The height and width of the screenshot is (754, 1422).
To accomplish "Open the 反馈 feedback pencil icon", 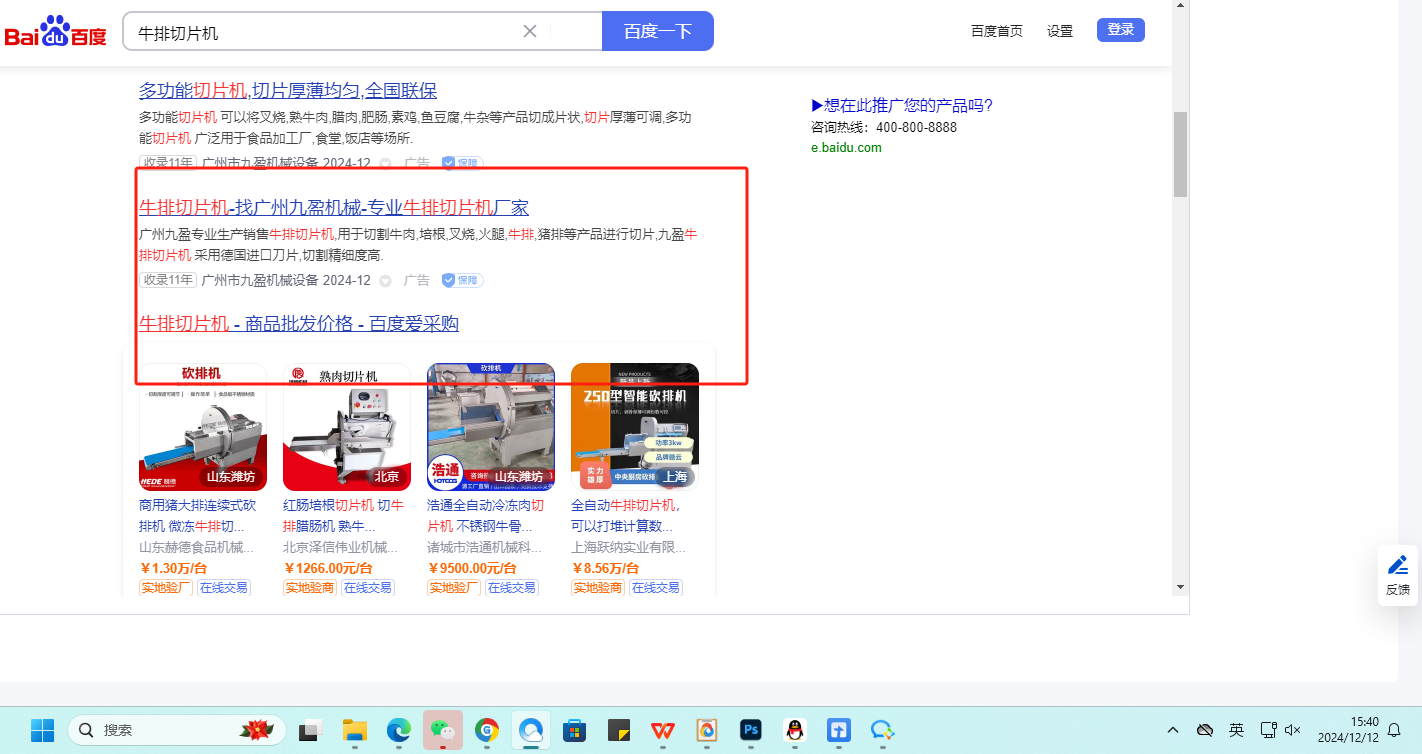I will [1397, 566].
